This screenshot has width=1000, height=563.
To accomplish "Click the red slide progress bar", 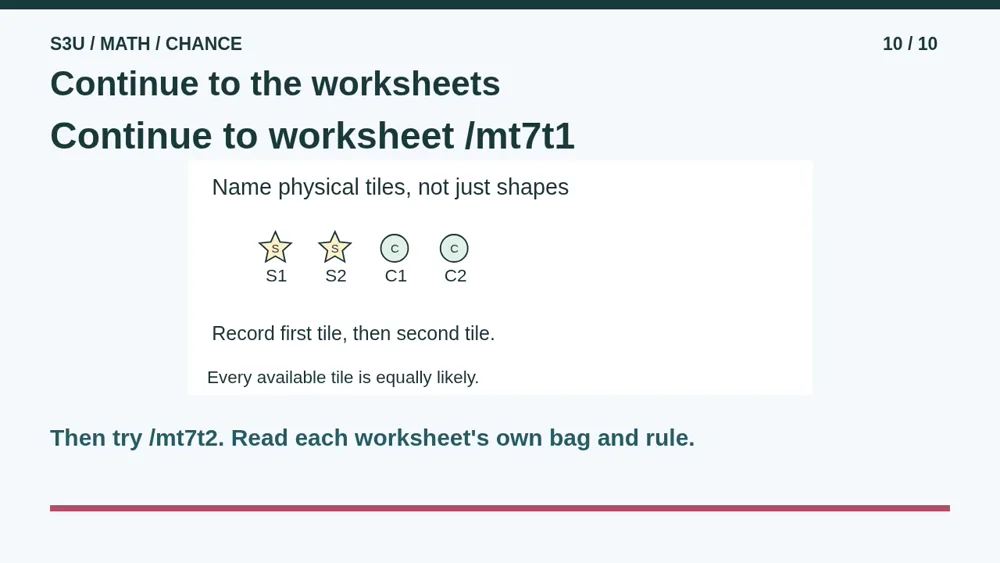I will (x=500, y=508).
